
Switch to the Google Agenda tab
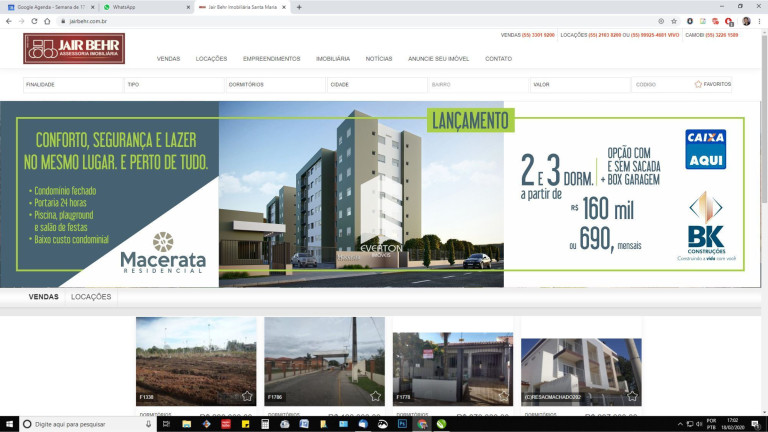(49, 7)
